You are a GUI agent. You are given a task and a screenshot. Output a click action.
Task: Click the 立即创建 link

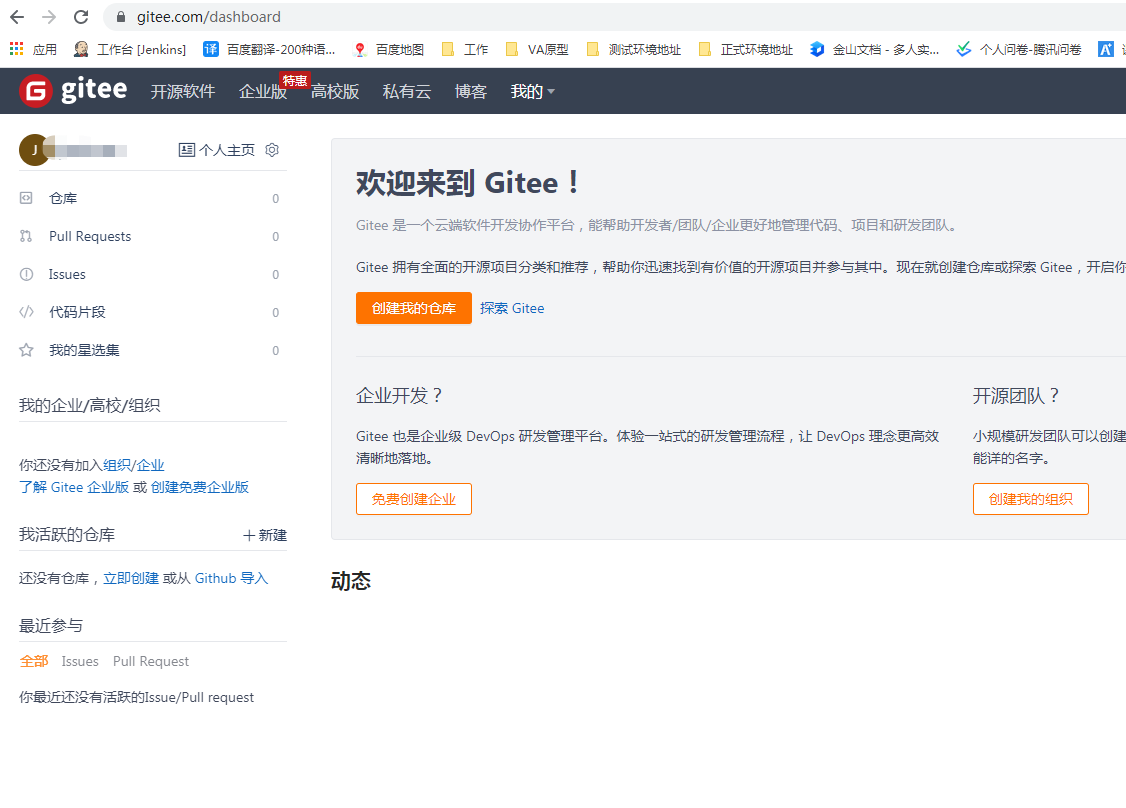(x=131, y=578)
